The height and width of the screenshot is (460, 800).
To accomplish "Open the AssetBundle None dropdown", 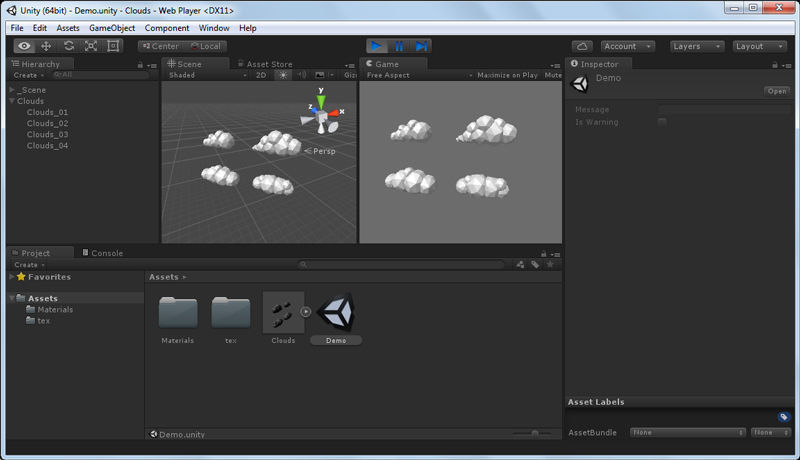I will point(688,432).
